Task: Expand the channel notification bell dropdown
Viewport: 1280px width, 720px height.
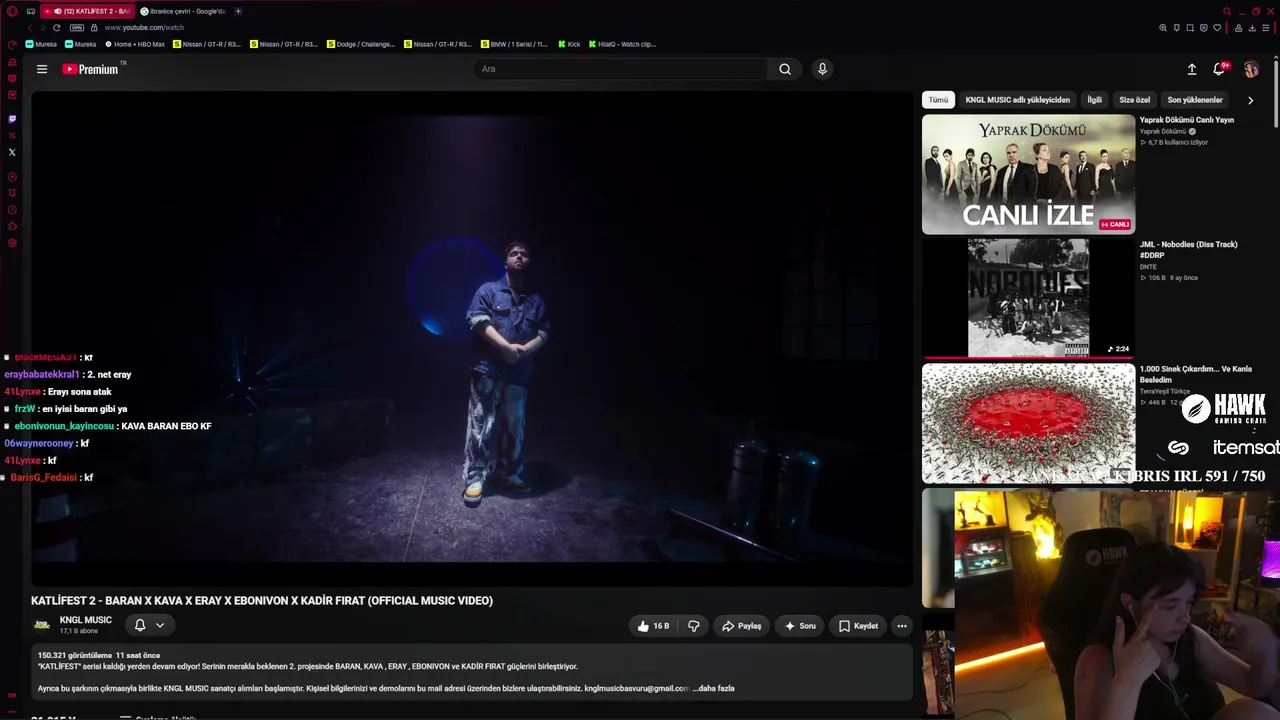Action: [150, 625]
